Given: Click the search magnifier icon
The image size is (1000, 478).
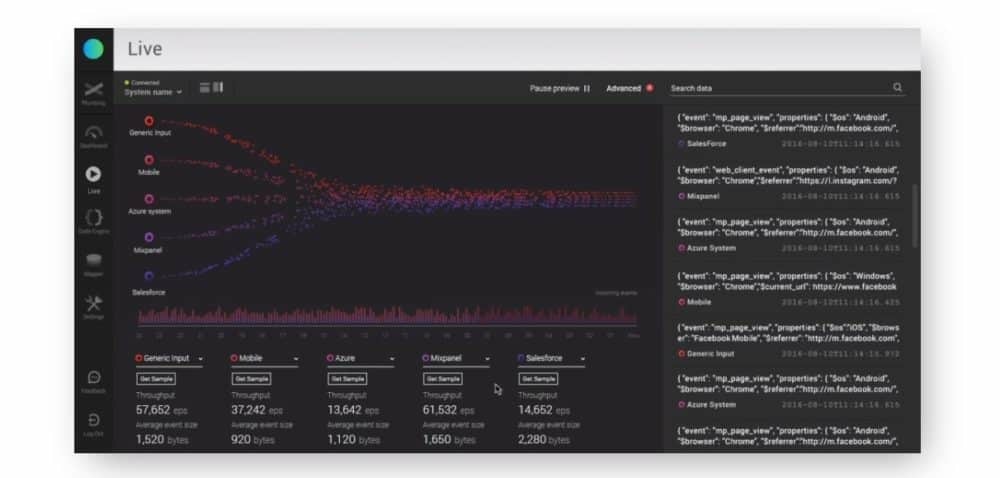Looking at the screenshot, I should point(897,88).
